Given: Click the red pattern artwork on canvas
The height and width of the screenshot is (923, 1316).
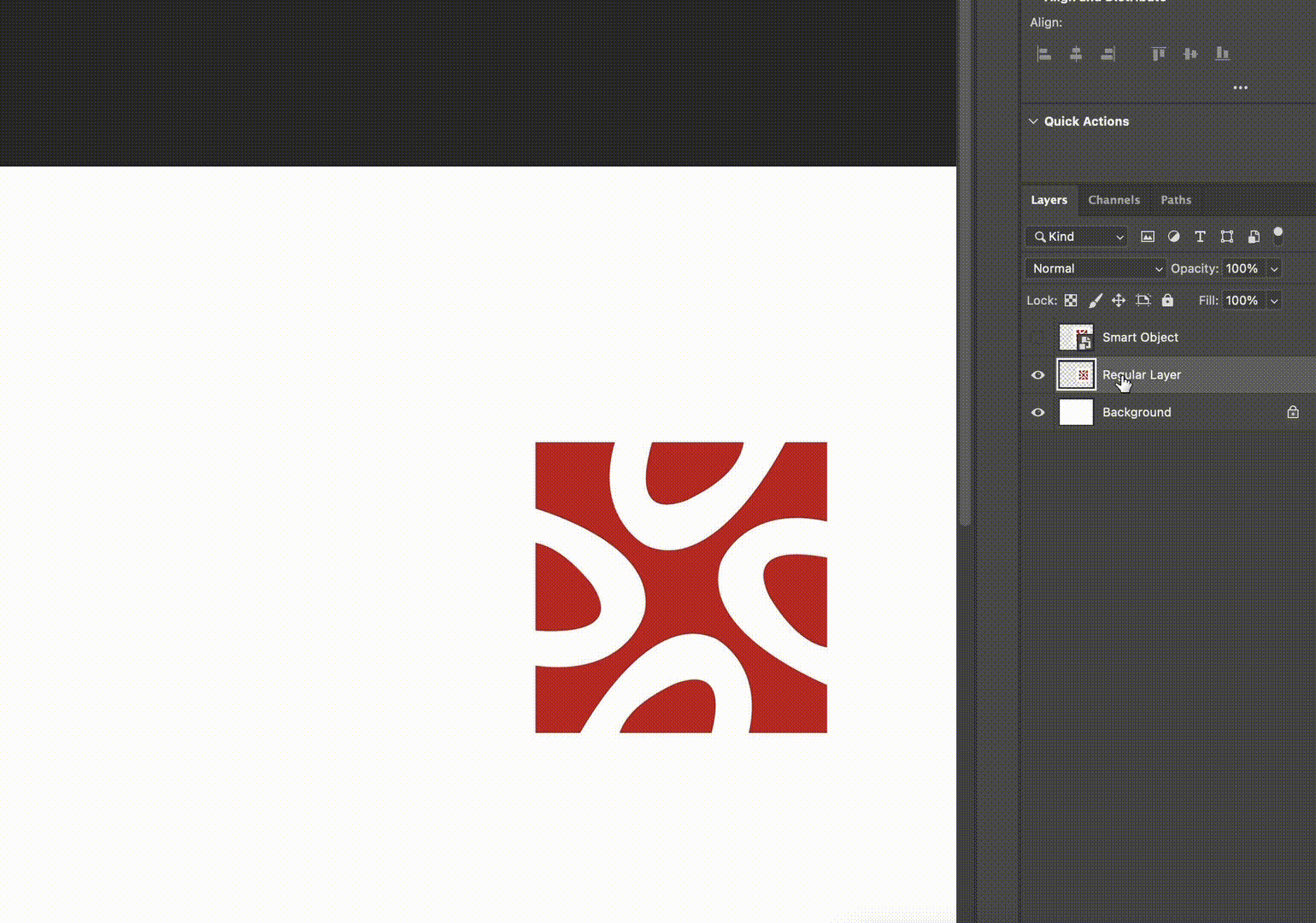Looking at the screenshot, I should tap(681, 587).
